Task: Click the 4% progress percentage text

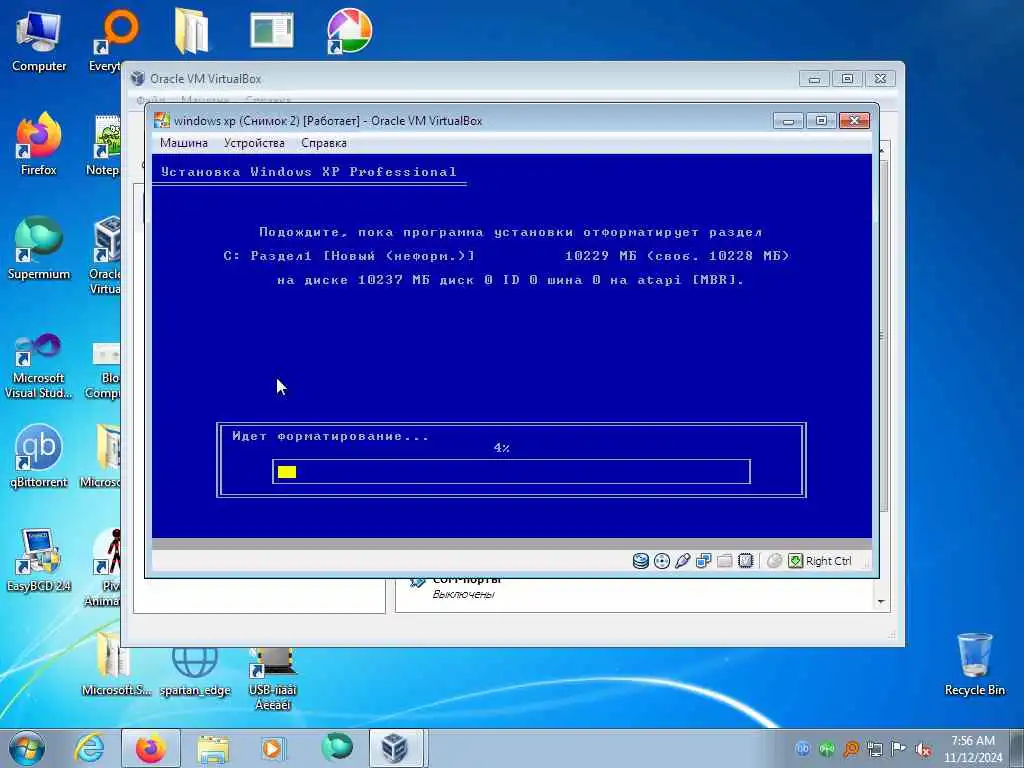Action: point(502,448)
